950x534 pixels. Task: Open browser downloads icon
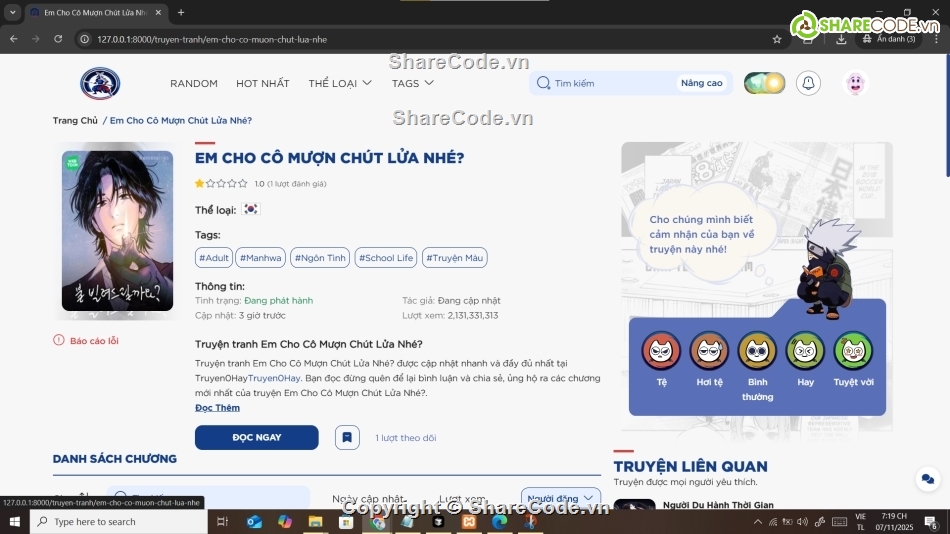tap(841, 39)
